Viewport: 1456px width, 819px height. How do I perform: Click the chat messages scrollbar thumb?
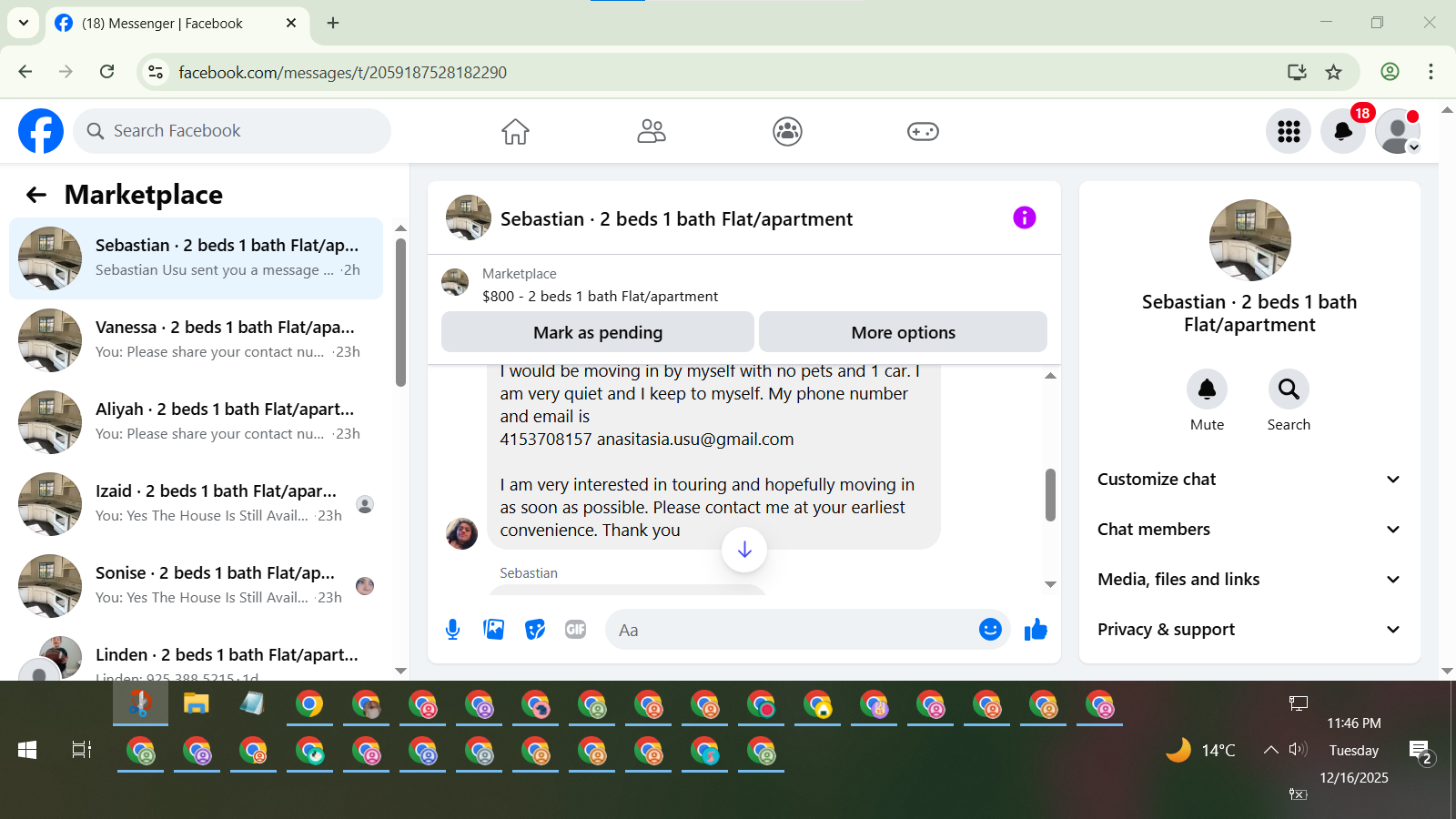[1050, 495]
